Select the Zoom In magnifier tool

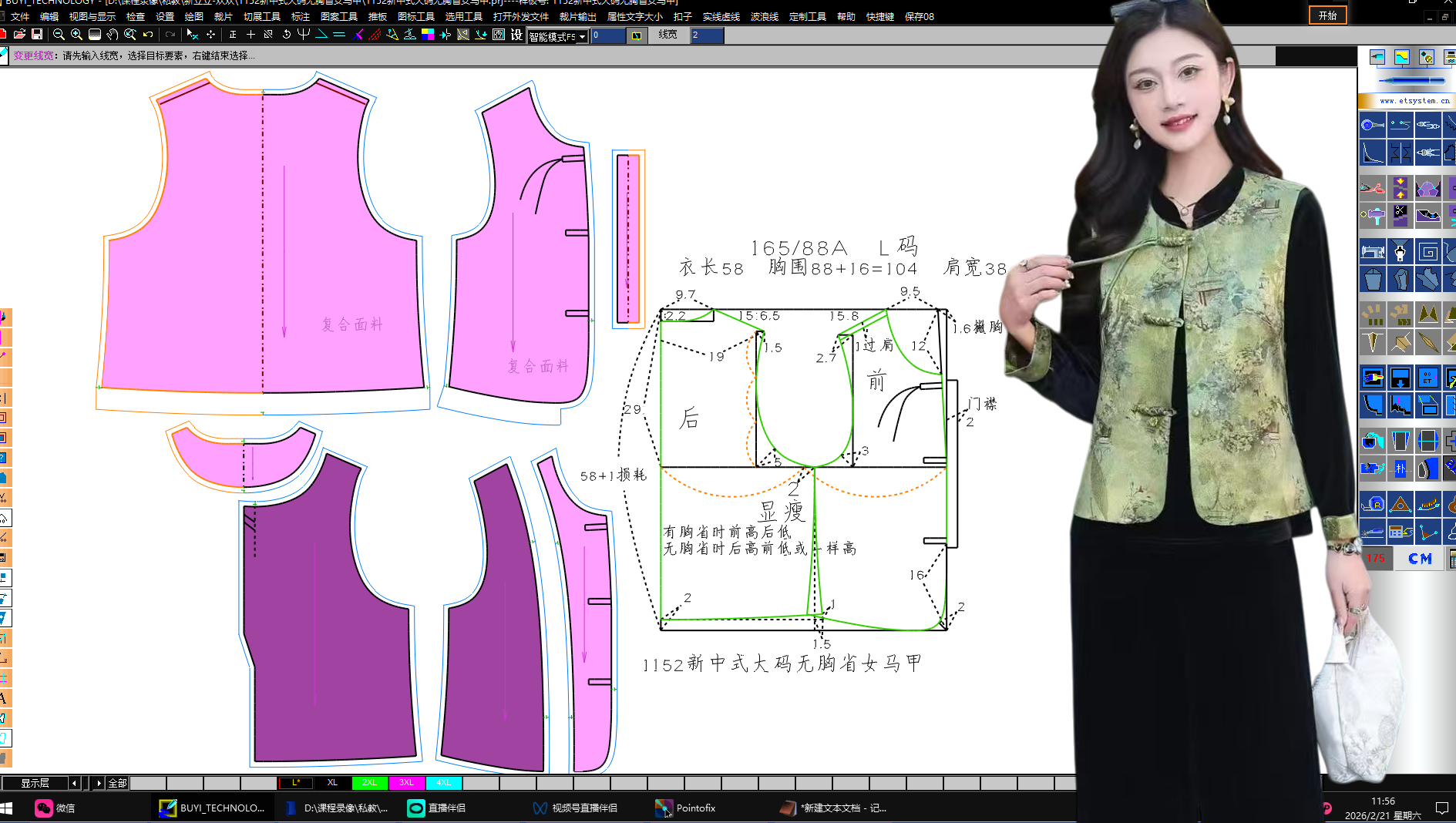[76, 35]
